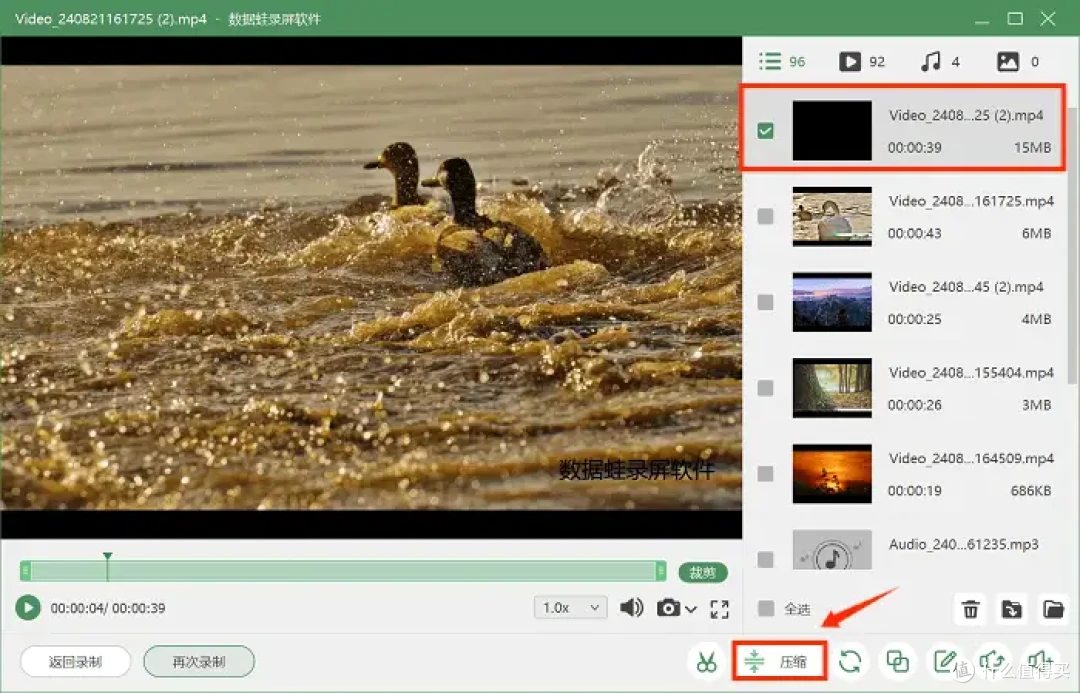Select black thumbnail of Video_2408...25 (2).mp4
1080x693 pixels.
pos(832,131)
